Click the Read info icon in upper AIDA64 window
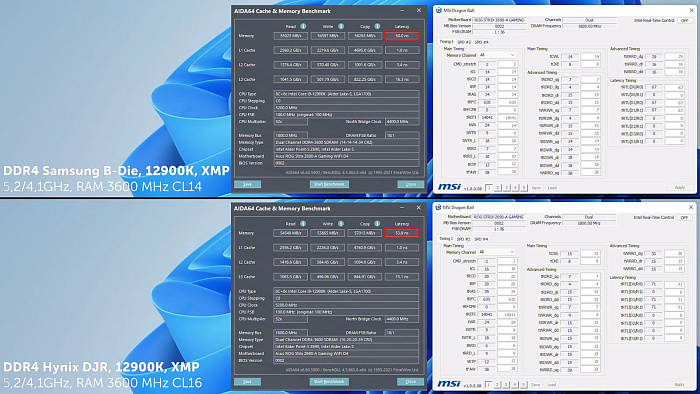Screen dimensions: 700x394 click(303, 26)
